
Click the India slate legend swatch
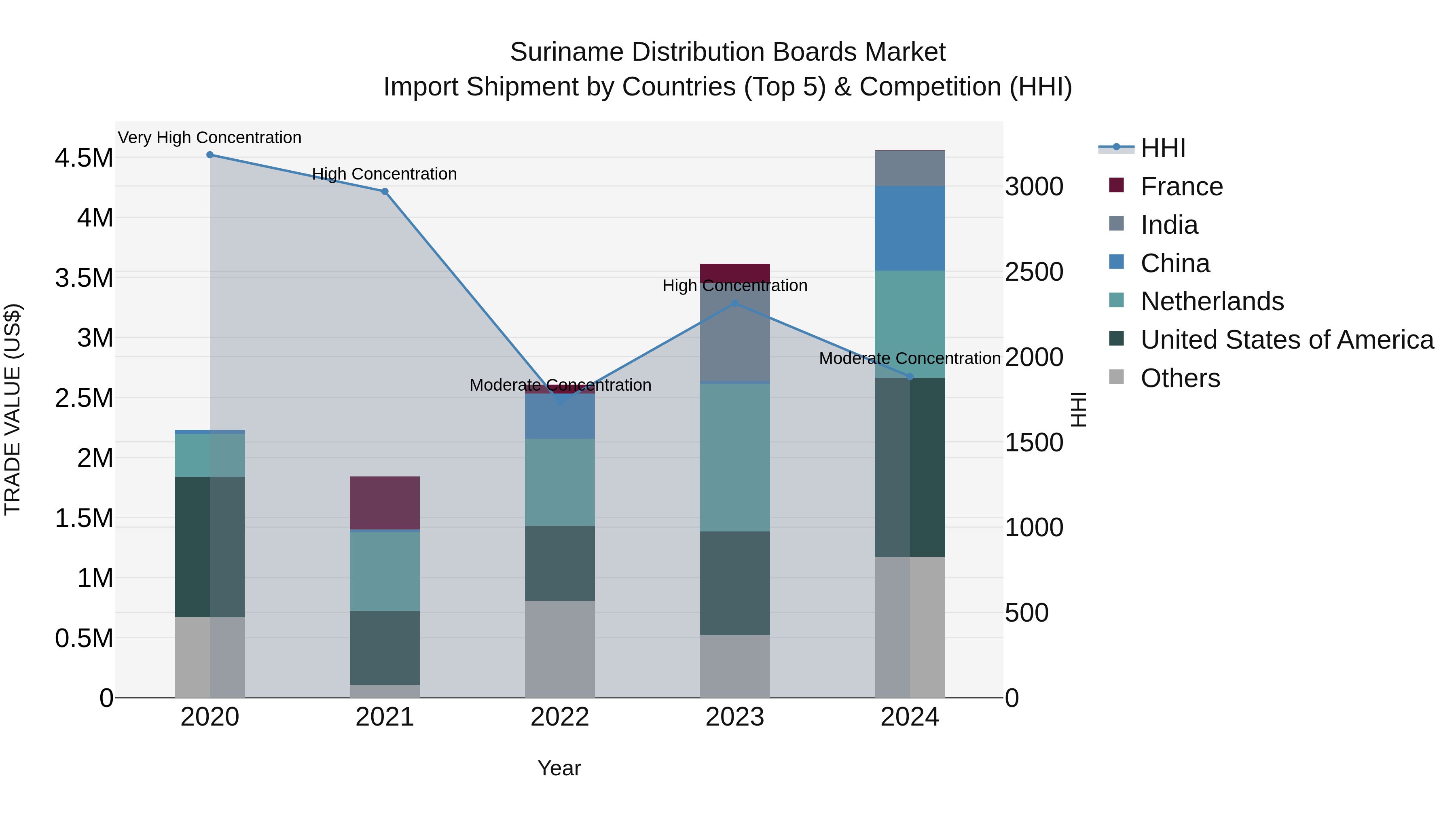1116,223
